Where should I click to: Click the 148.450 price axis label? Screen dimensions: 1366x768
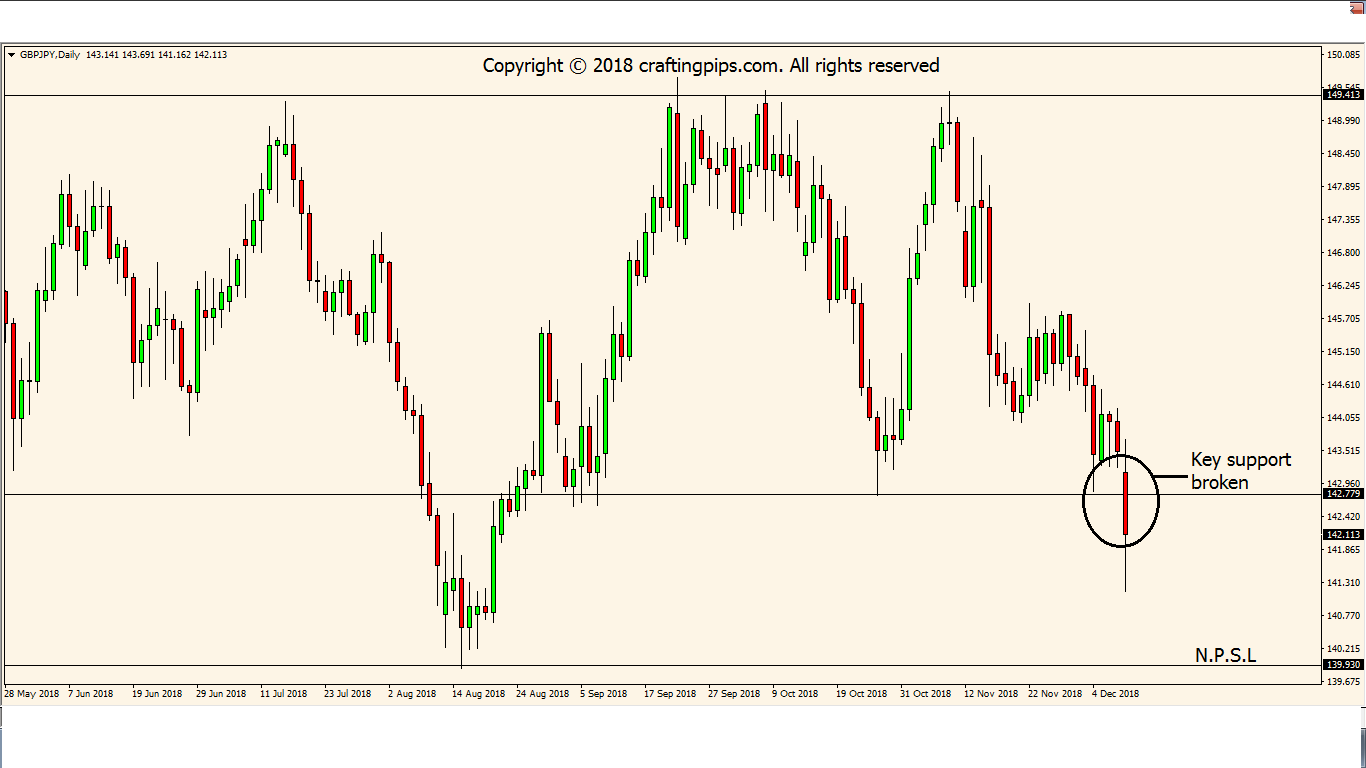pos(1344,154)
